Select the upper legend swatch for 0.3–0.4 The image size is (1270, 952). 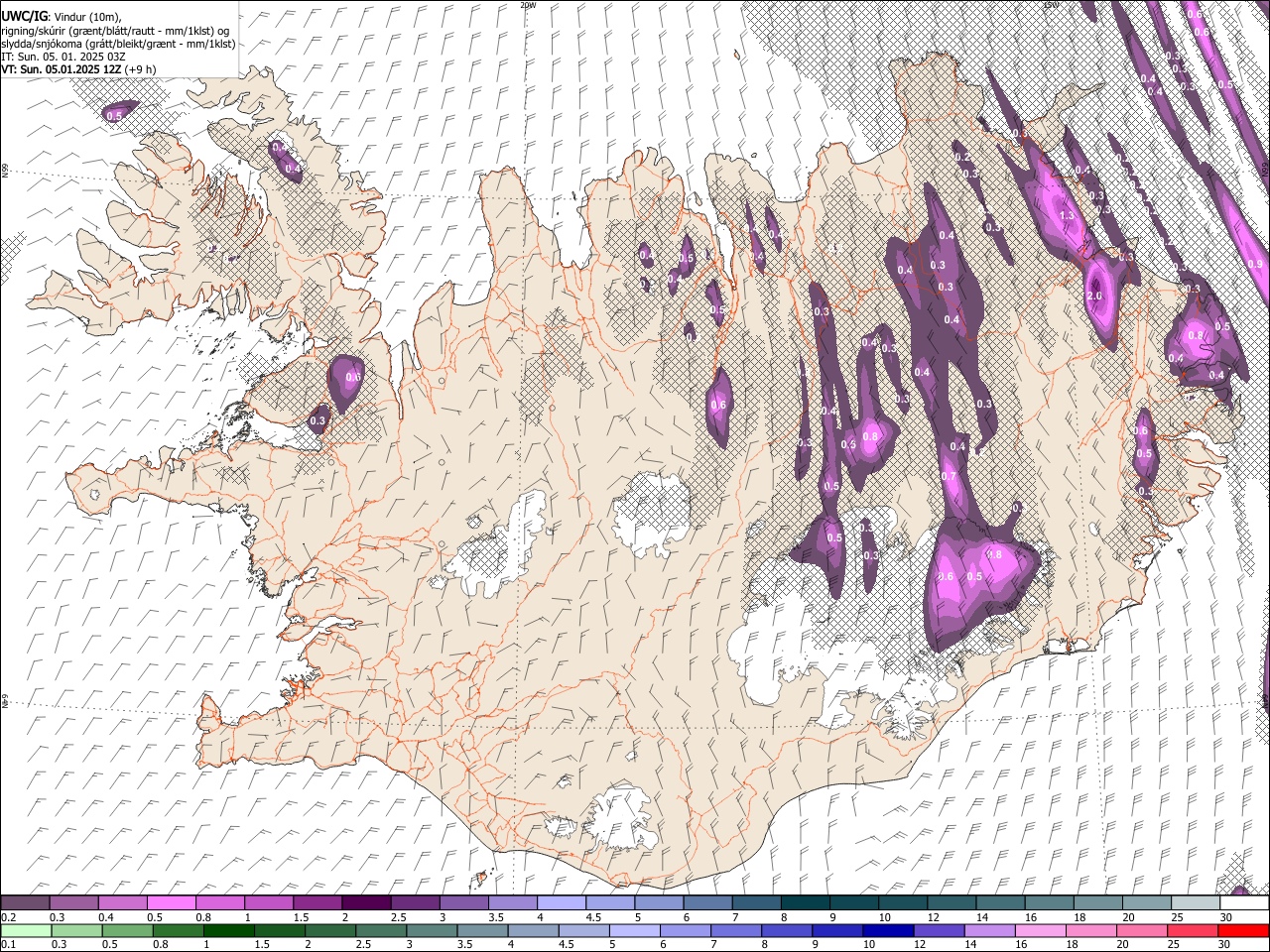pos(74,903)
